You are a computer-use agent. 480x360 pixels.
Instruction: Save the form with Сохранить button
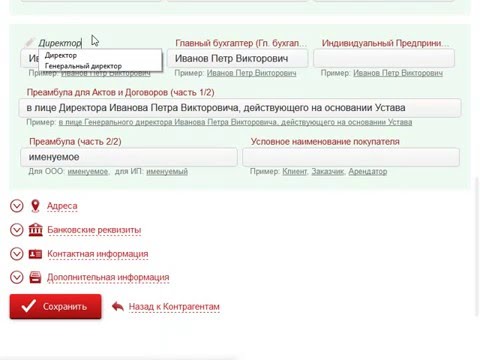click(x=55, y=306)
